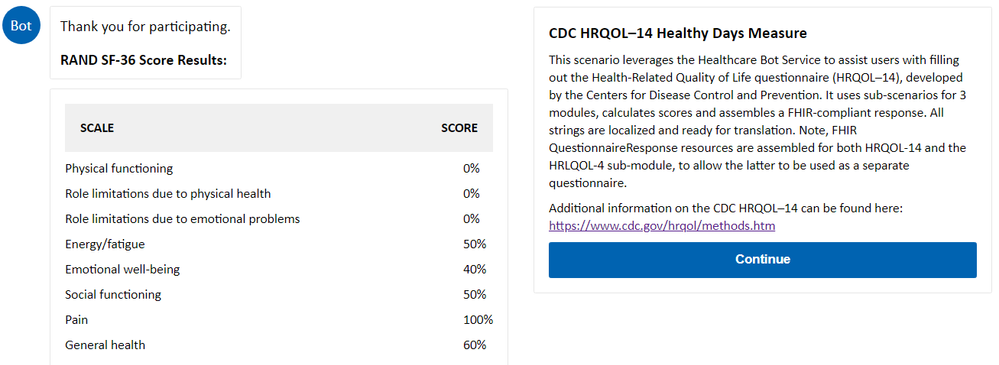
Task: Open the cdc.gov hrqol methods link
Action: click(661, 225)
